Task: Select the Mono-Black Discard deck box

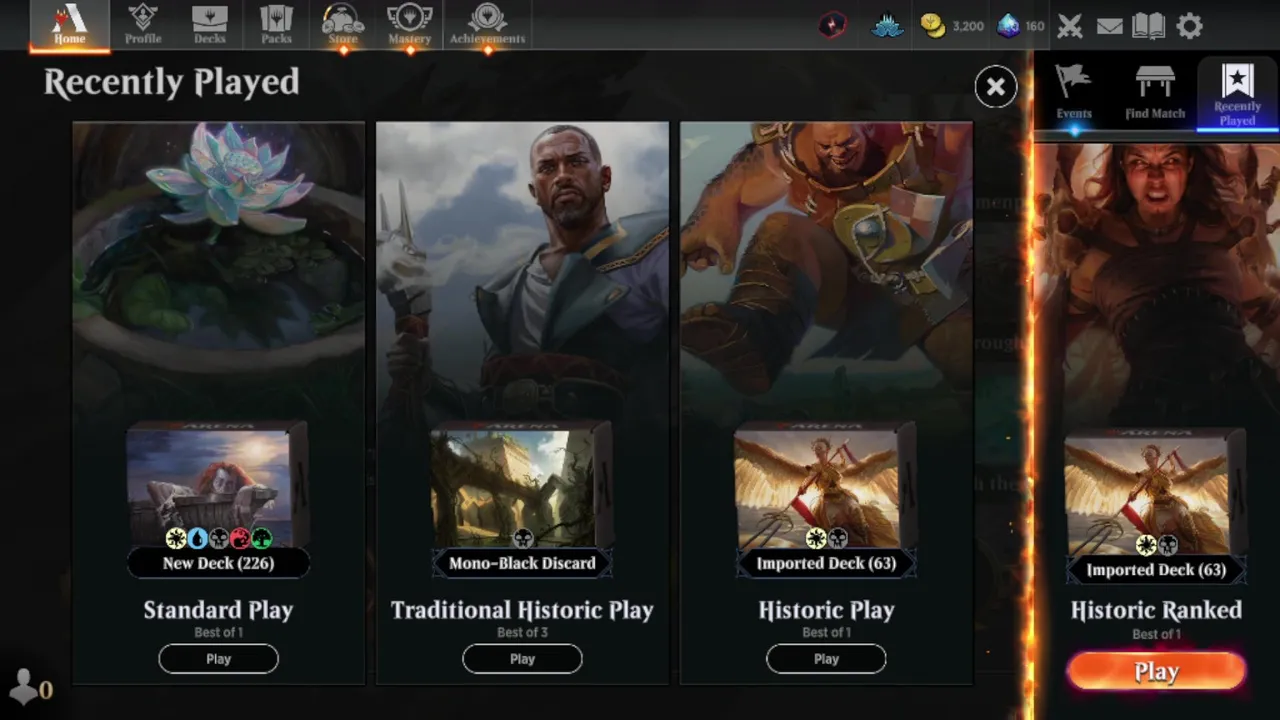Action: coord(522,499)
